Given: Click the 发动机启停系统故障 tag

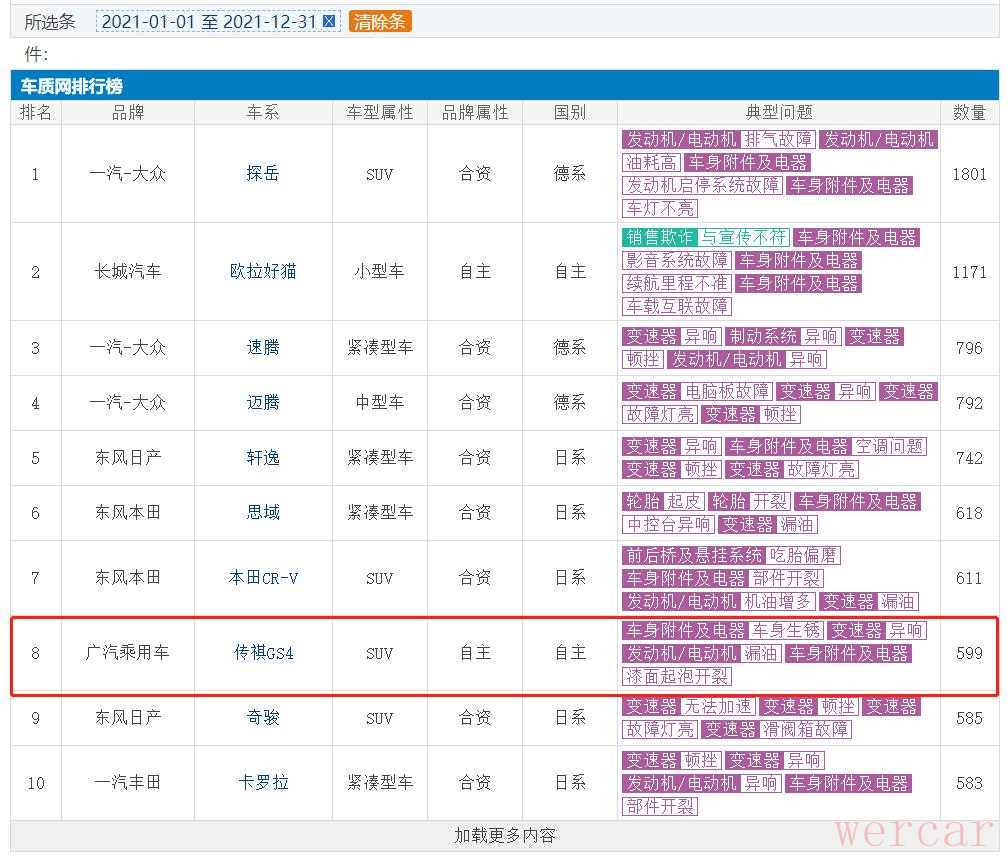Looking at the screenshot, I should tap(703, 186).
